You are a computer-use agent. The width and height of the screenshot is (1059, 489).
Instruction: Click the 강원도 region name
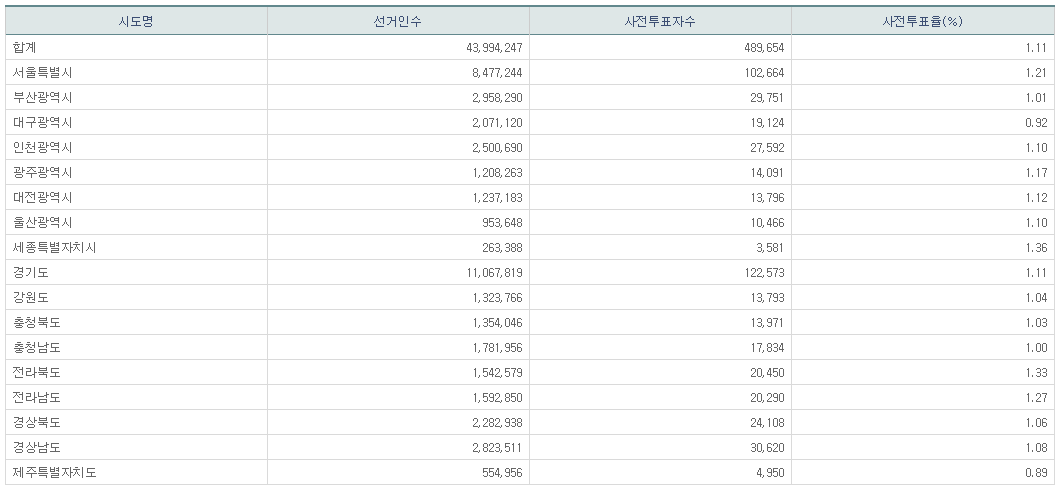[31, 297]
